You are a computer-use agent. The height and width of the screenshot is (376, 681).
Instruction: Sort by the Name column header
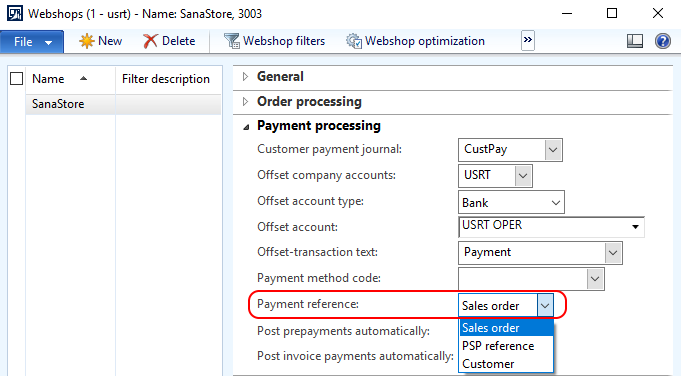coord(70,79)
